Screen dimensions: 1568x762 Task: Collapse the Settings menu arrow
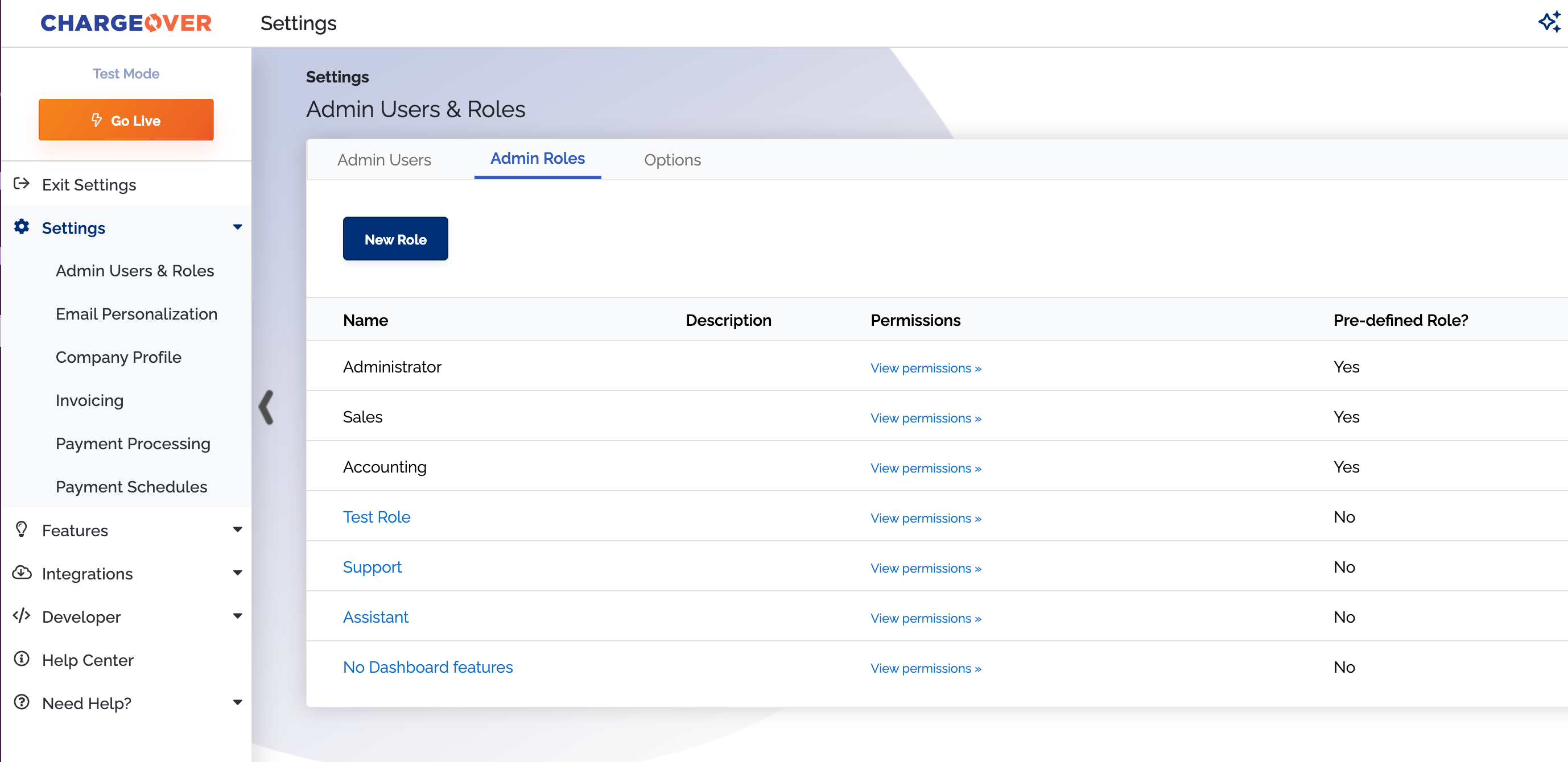(x=237, y=227)
